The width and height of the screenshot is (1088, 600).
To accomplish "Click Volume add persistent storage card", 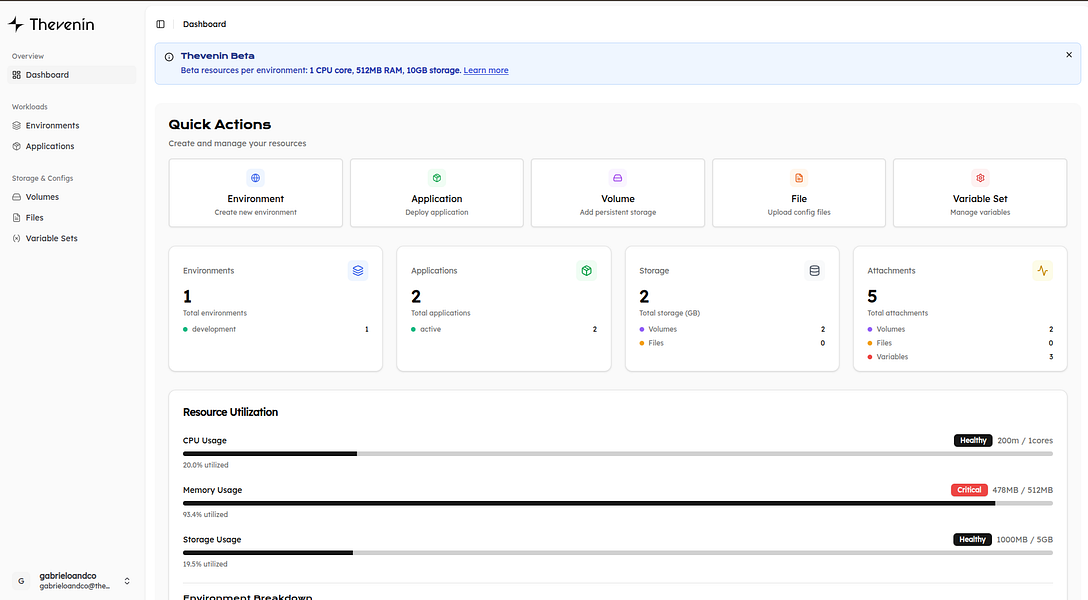I will click(618, 193).
